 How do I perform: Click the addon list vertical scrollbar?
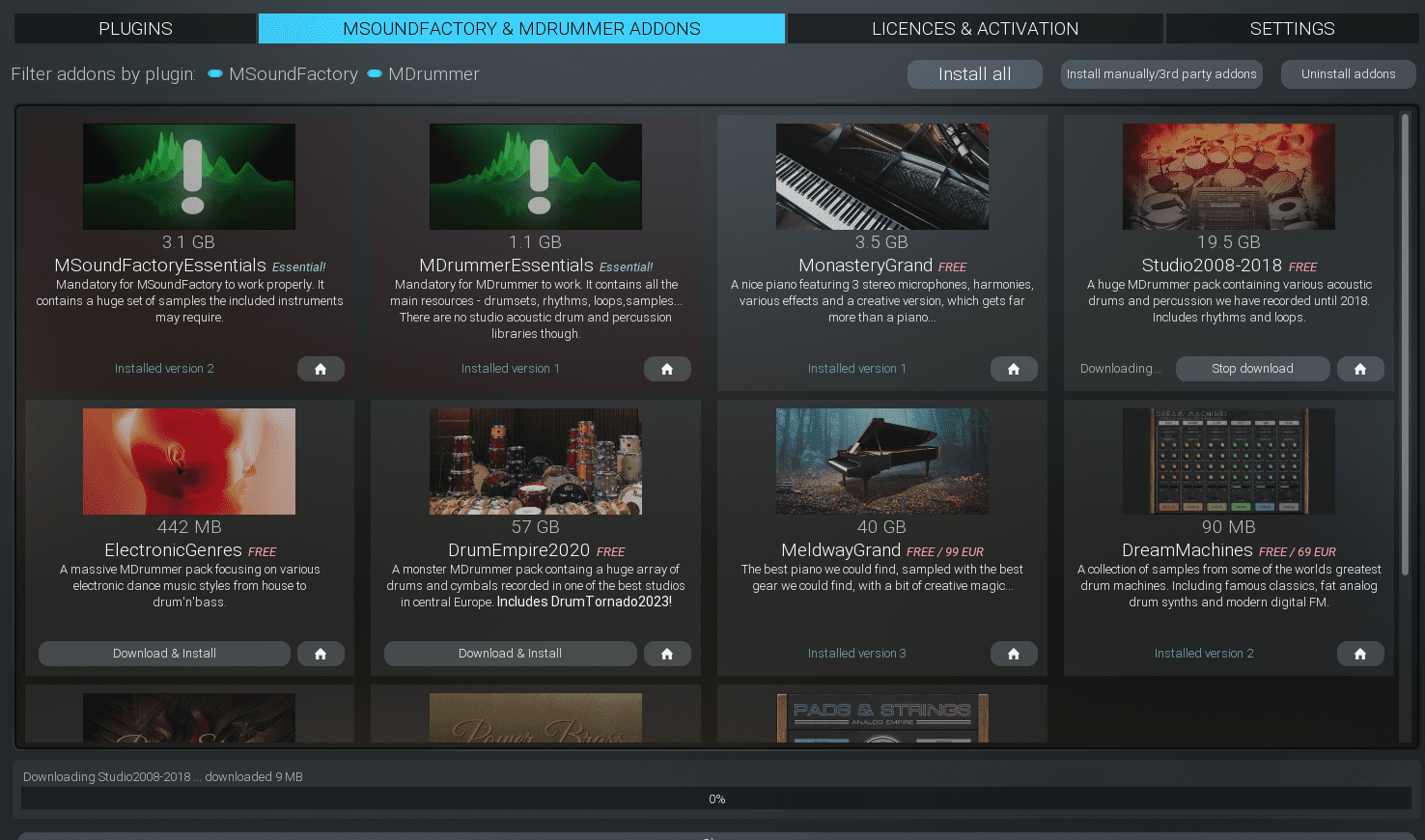[x=1406, y=345]
